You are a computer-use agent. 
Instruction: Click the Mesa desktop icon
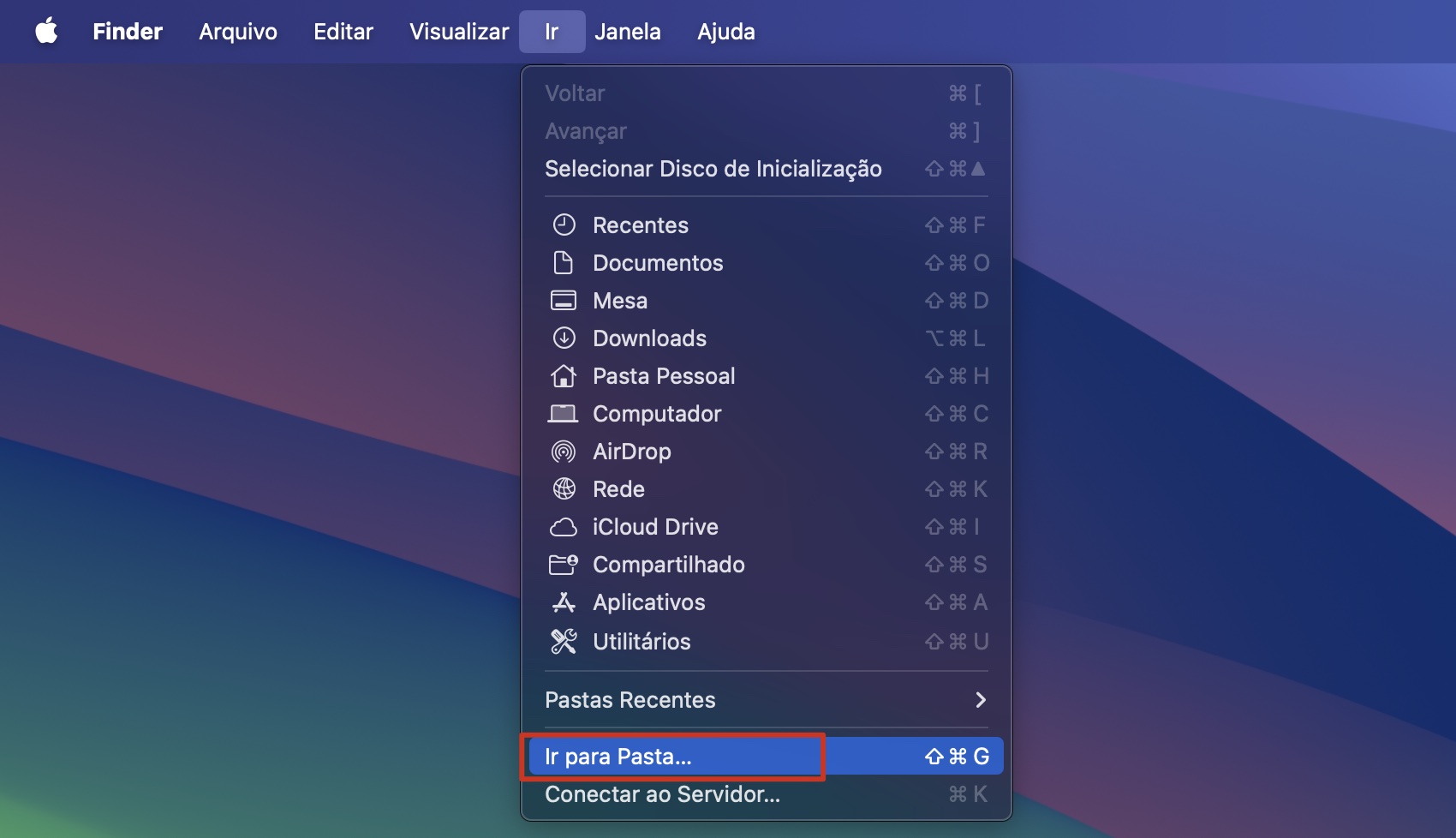click(564, 300)
